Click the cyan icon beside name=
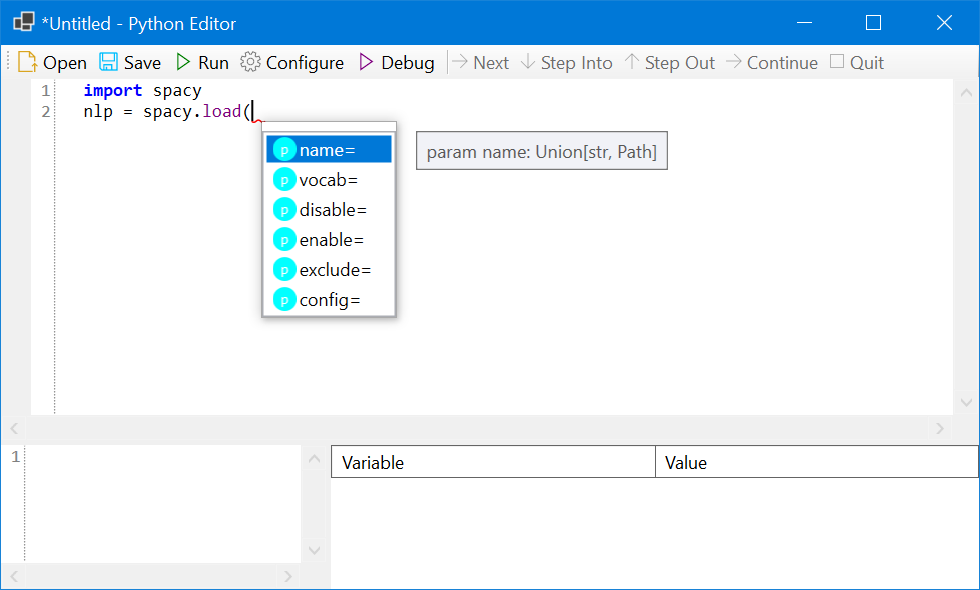Viewport: 980px width, 590px height. click(x=284, y=150)
